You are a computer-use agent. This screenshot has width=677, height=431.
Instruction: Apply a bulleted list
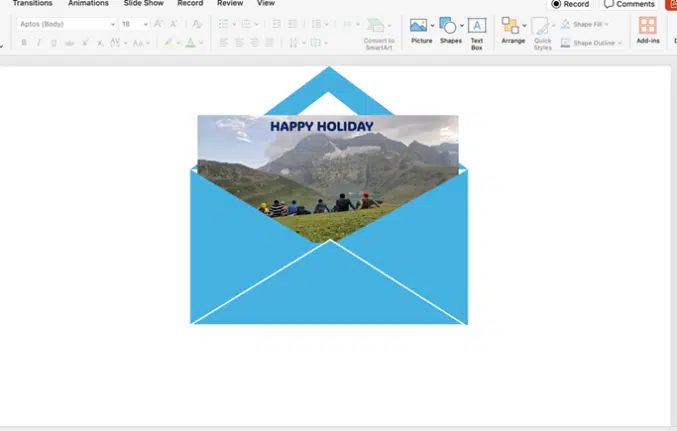223,24
